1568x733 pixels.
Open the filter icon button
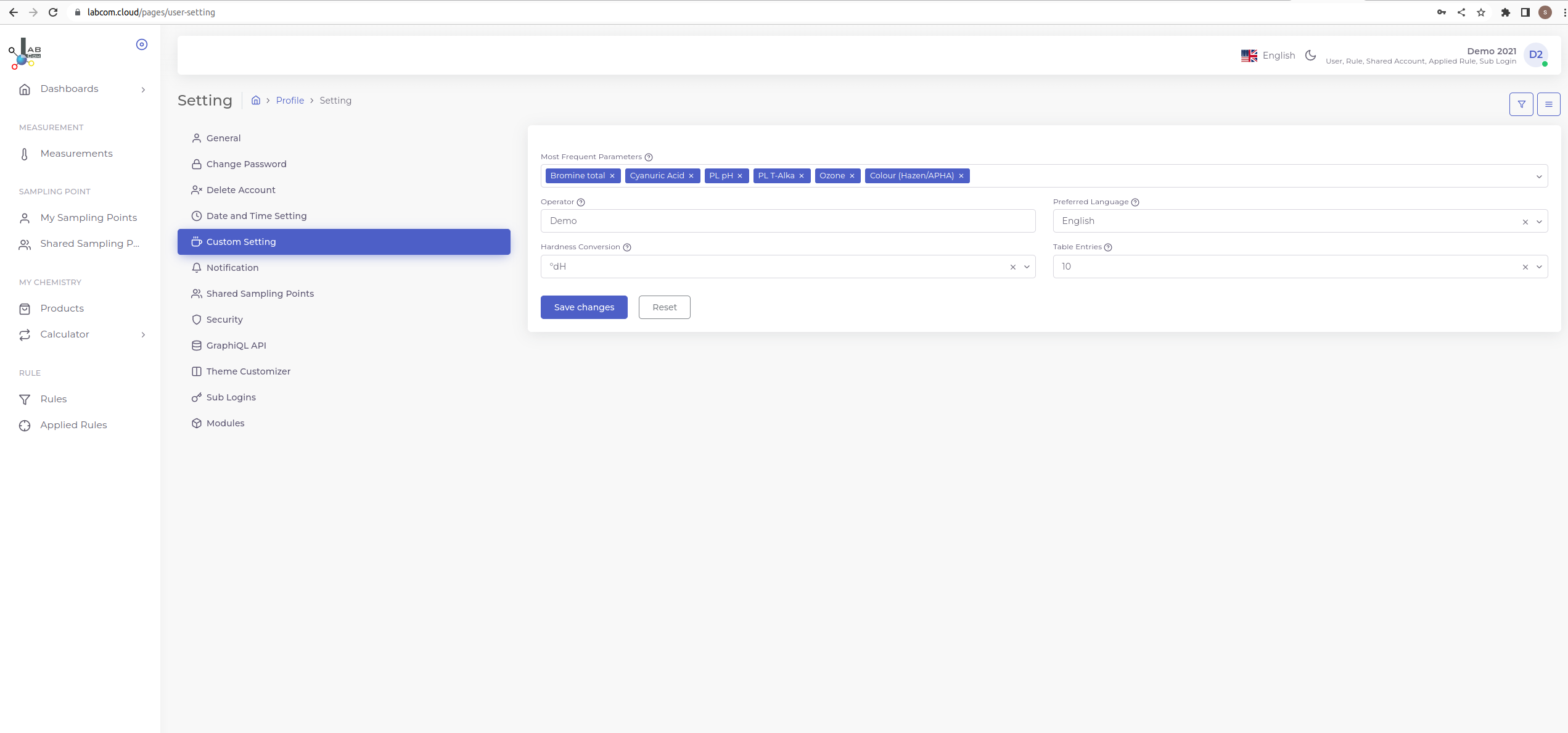(1521, 104)
